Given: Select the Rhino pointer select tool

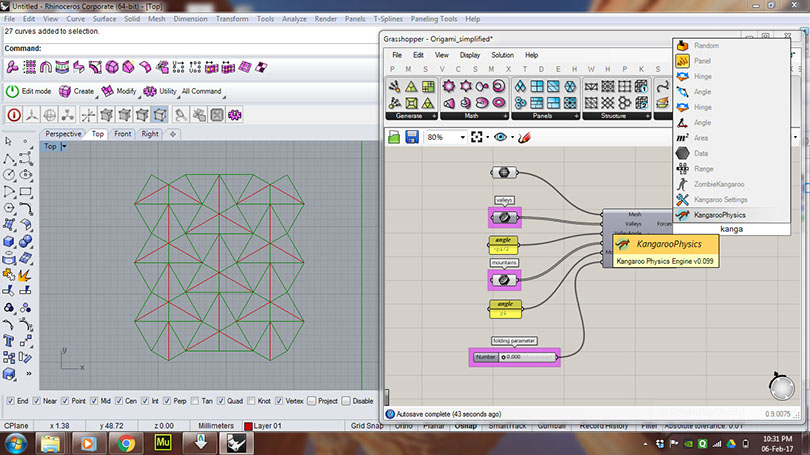Looking at the screenshot, I should click(8, 141).
